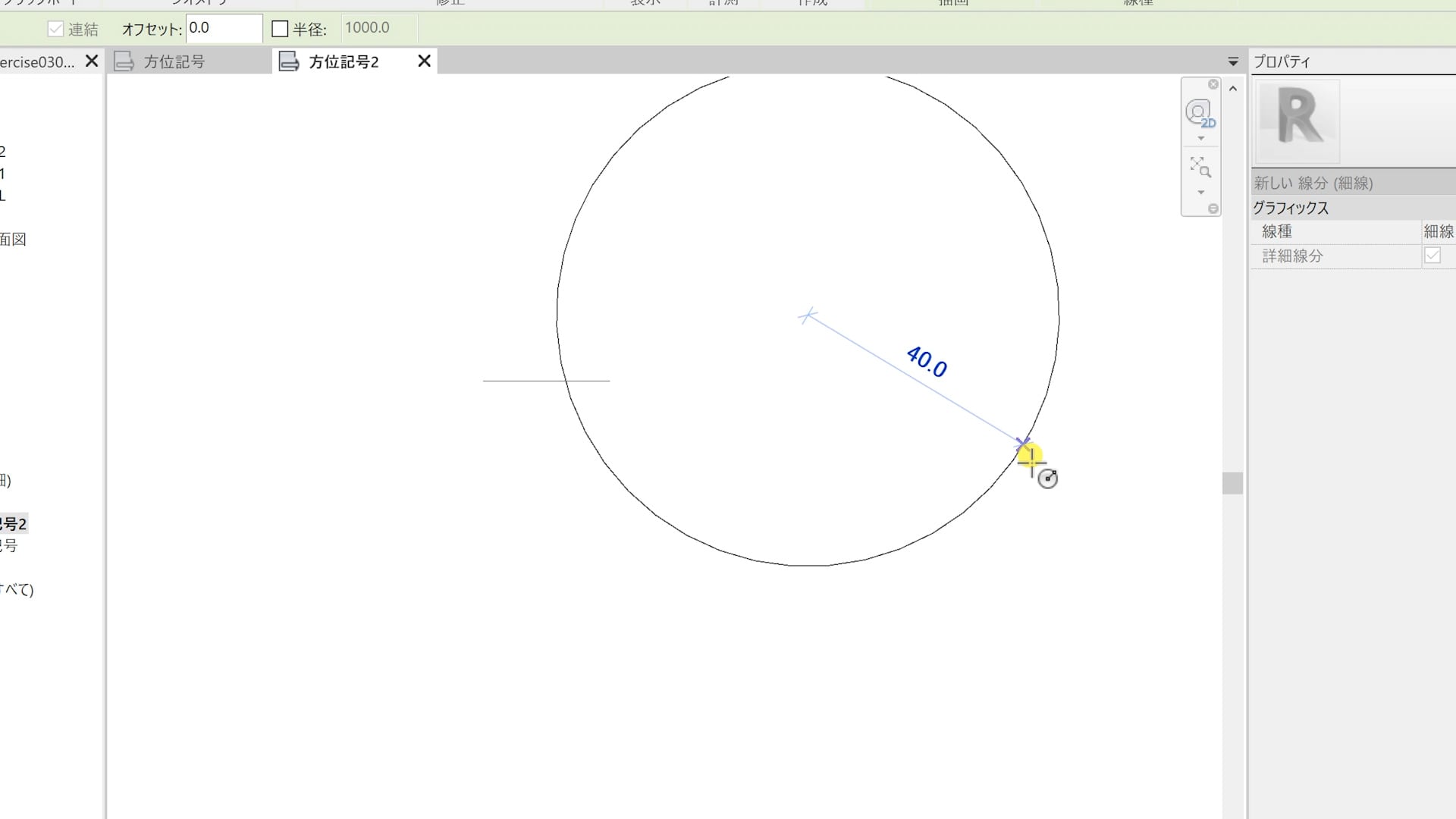Click the Revit type preview thumbnail

click(x=1298, y=121)
